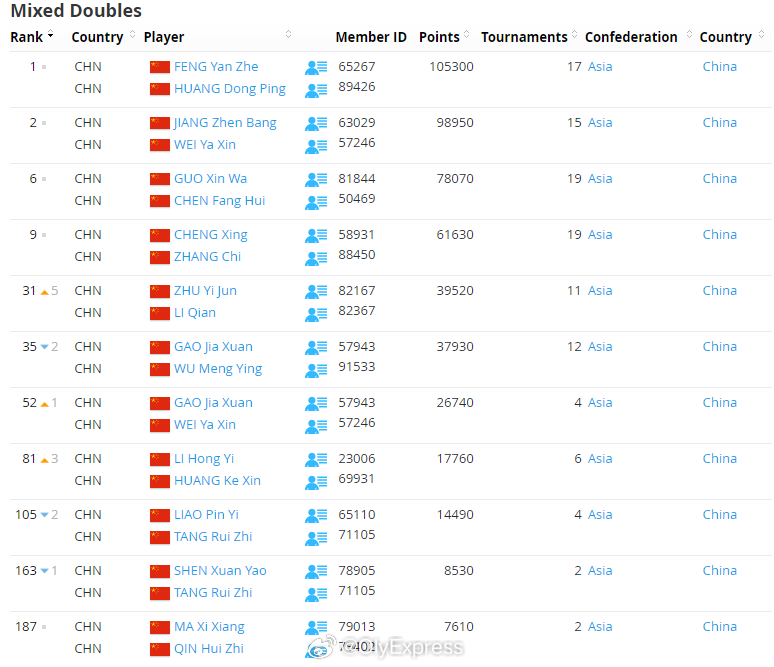The width and height of the screenshot is (774, 667).
Task: Select member ID 91533
Action: coord(356,367)
